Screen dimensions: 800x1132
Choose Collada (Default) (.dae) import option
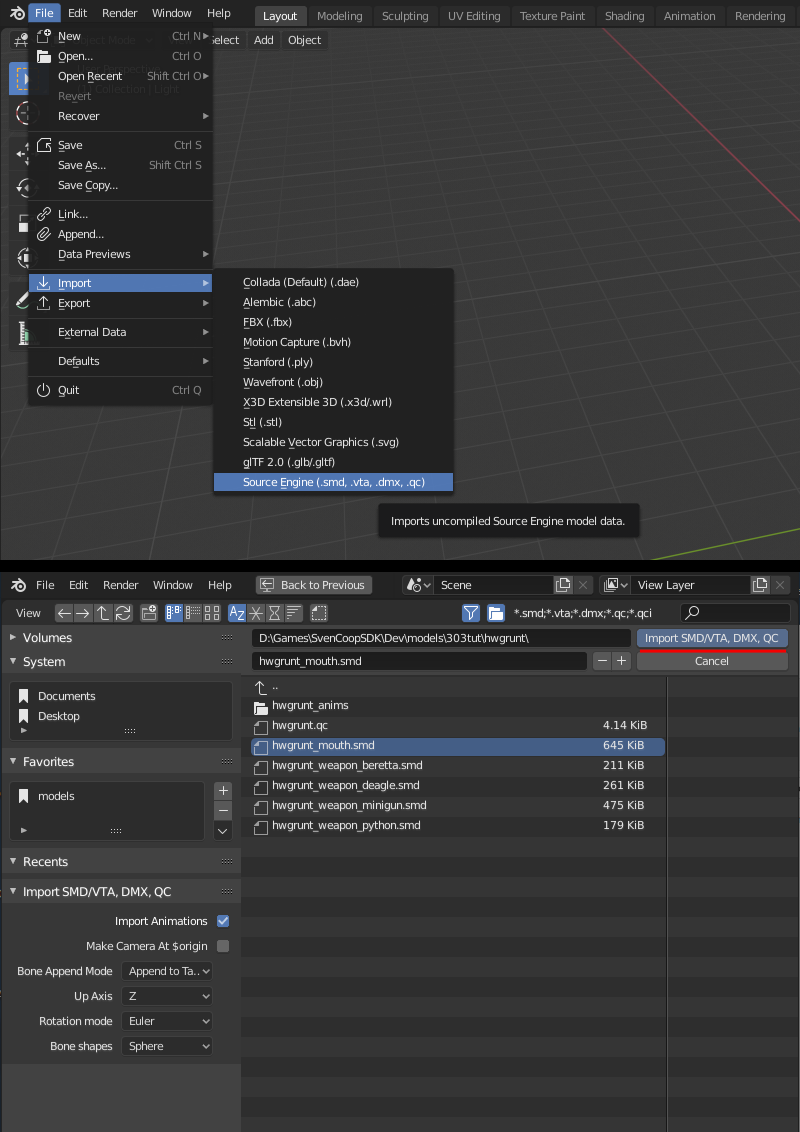(x=334, y=282)
